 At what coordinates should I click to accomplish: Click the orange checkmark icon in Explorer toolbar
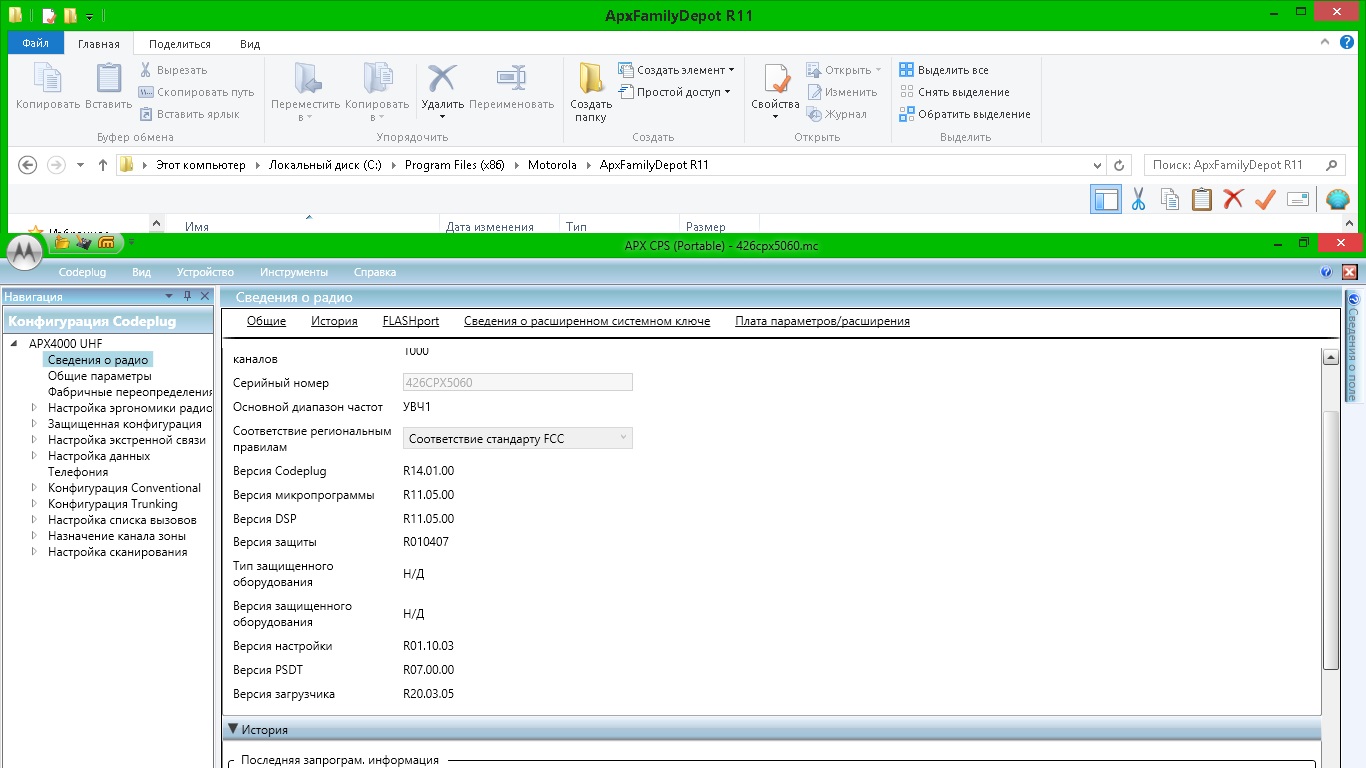click(1265, 199)
